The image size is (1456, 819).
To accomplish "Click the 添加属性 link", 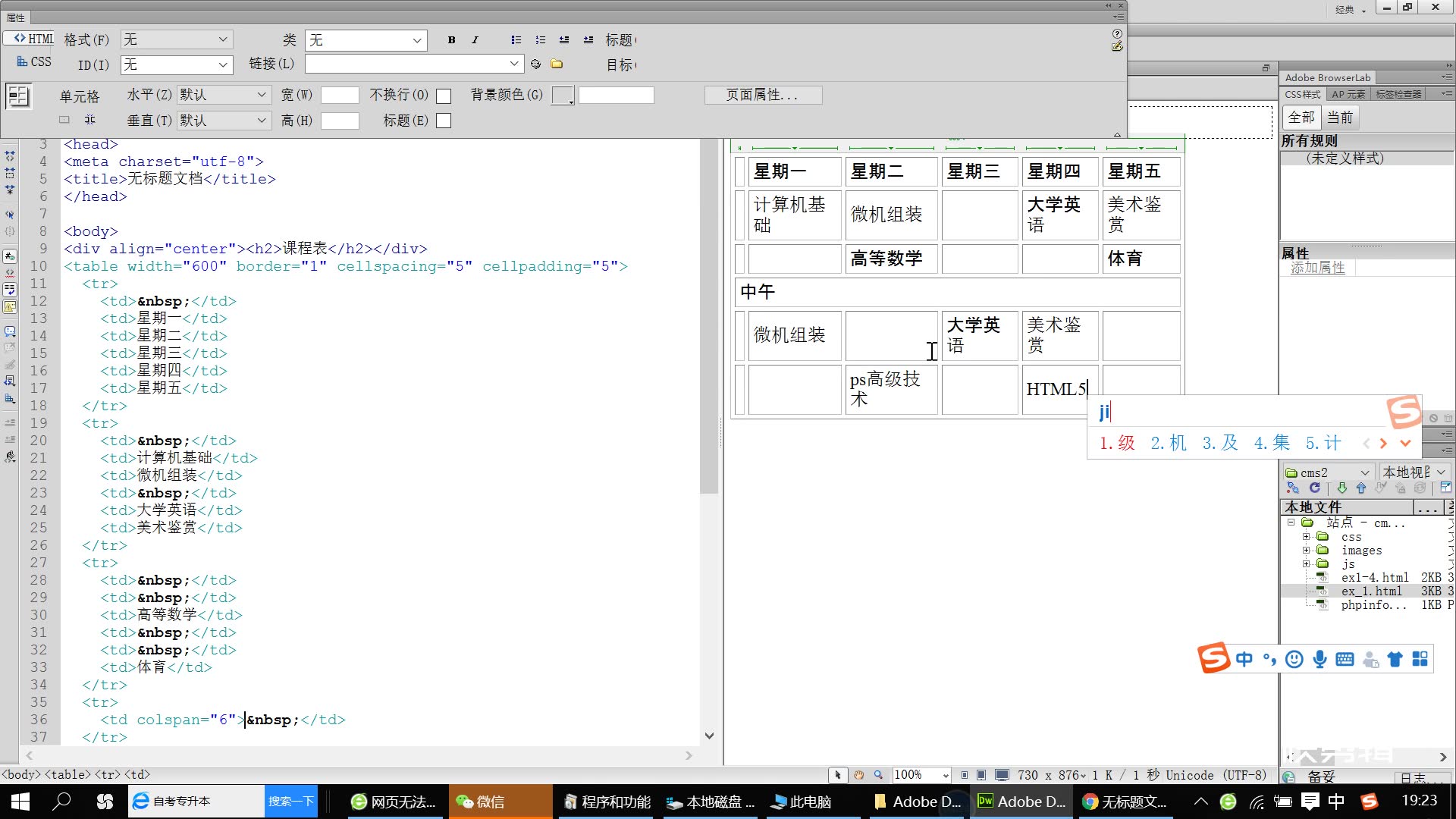I will [1318, 268].
